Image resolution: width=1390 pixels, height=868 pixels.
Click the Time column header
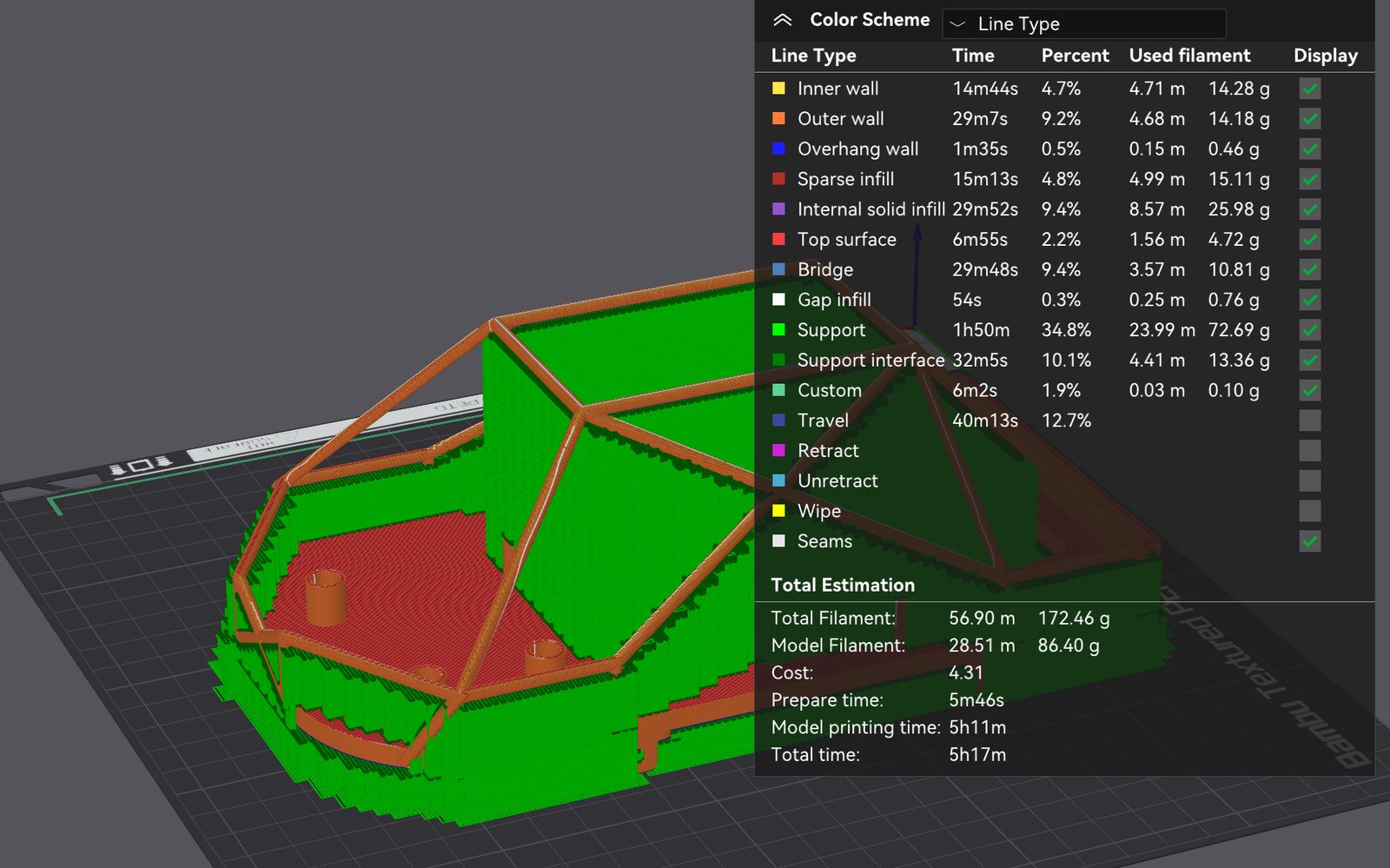(973, 56)
